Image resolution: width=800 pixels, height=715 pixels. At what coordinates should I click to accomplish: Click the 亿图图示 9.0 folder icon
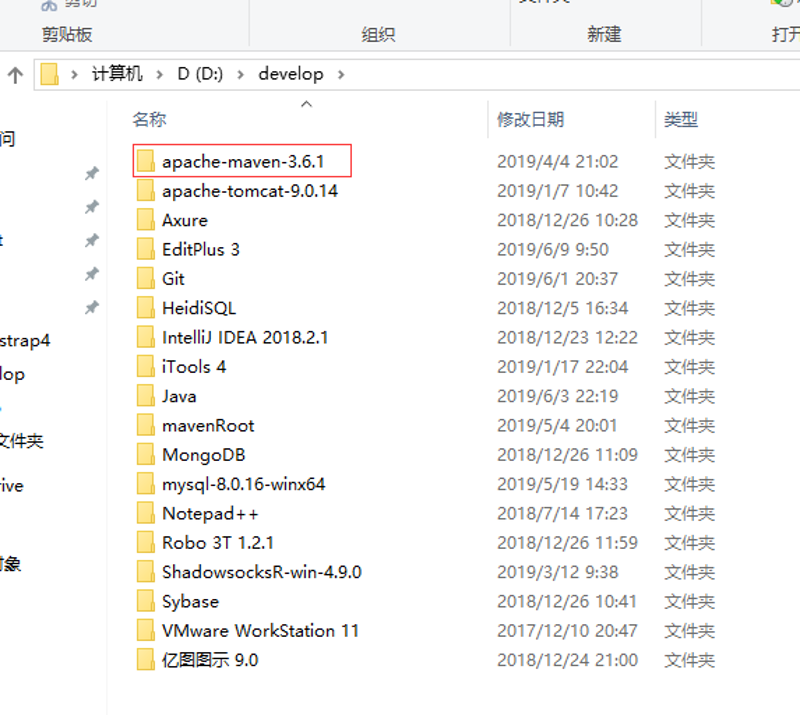pos(145,660)
